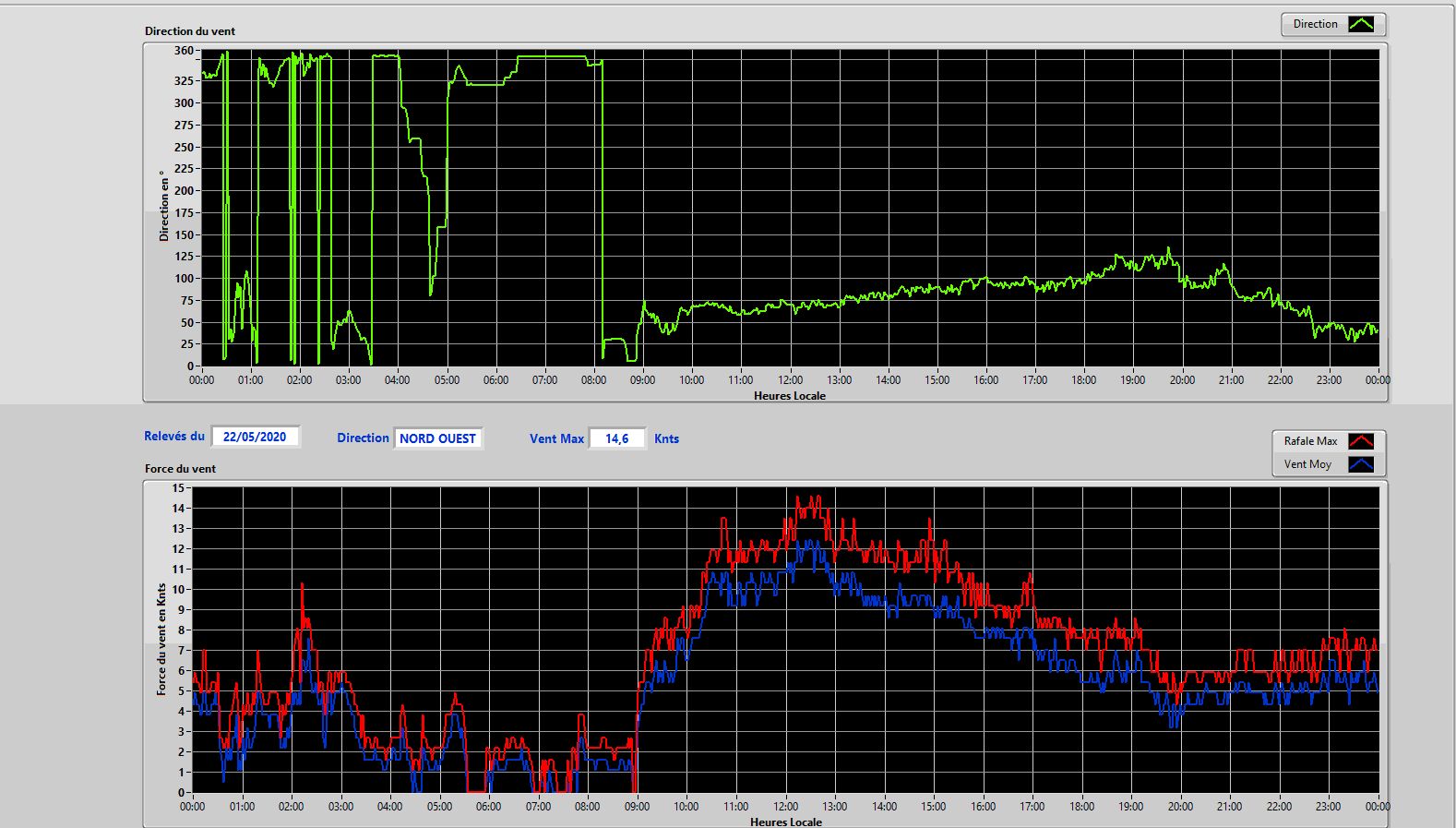Click the Force du vent chart title
Screen dimensions: 1456x828
click(x=180, y=468)
